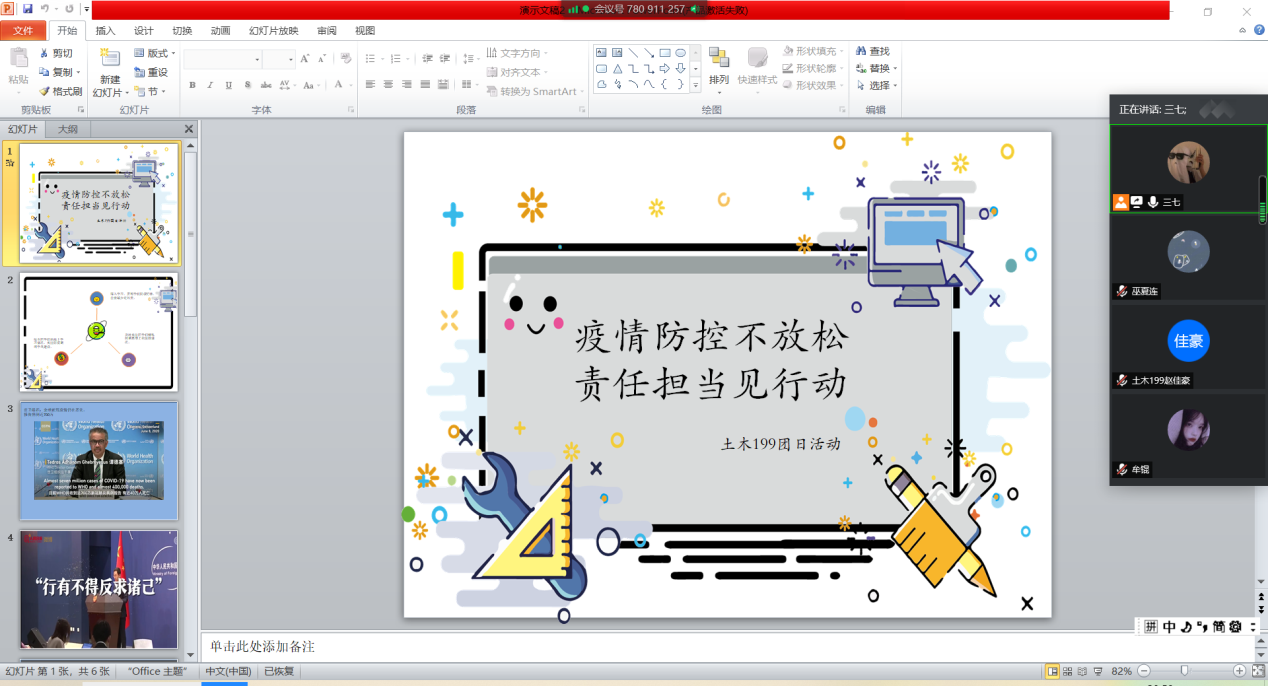This screenshot has height=686, width=1268.
Task: Select slide 3 thumbnail with WHO video
Action: click(99, 461)
